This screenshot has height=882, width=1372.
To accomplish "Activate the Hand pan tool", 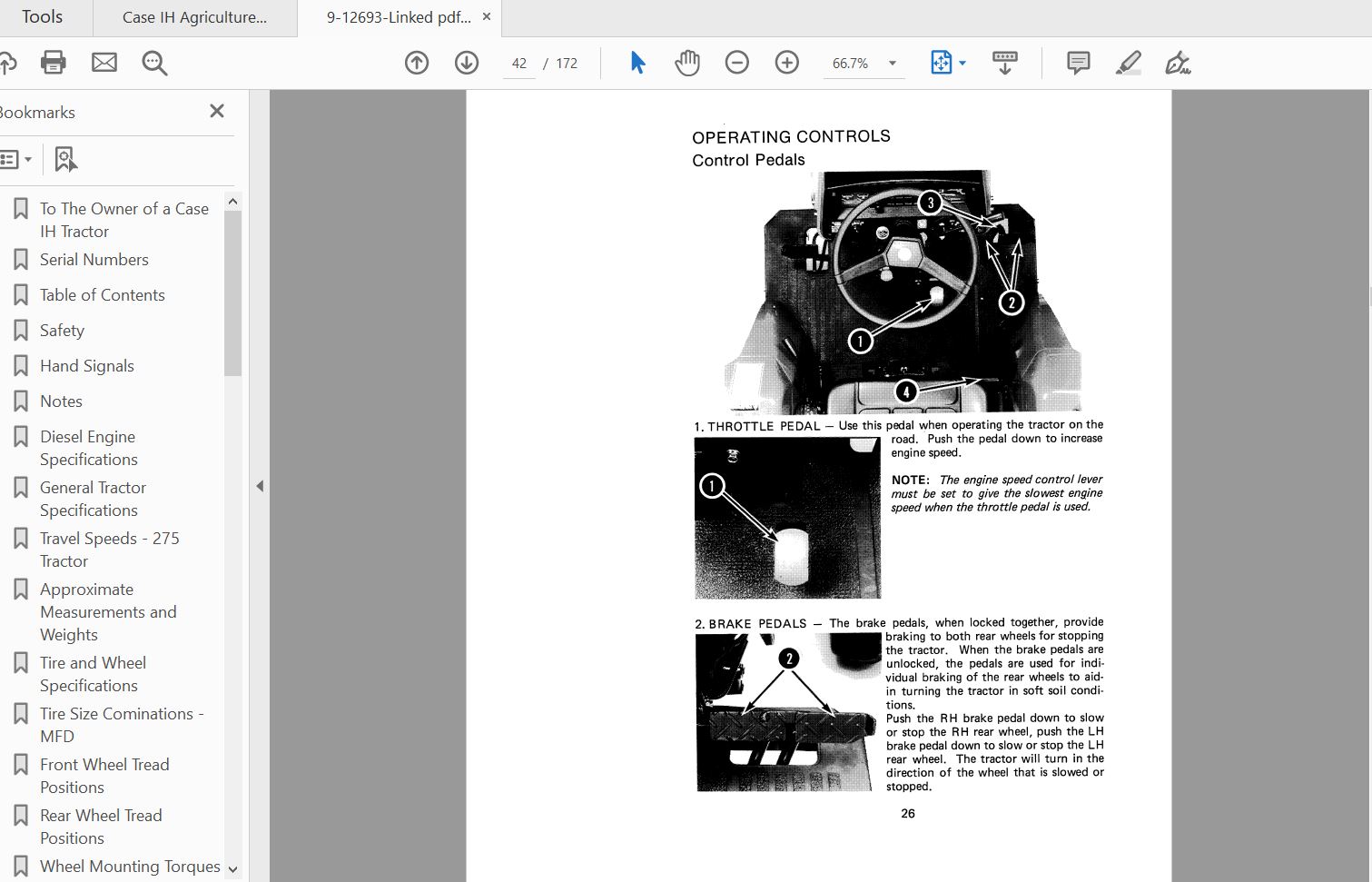I will pyautogui.click(x=687, y=63).
